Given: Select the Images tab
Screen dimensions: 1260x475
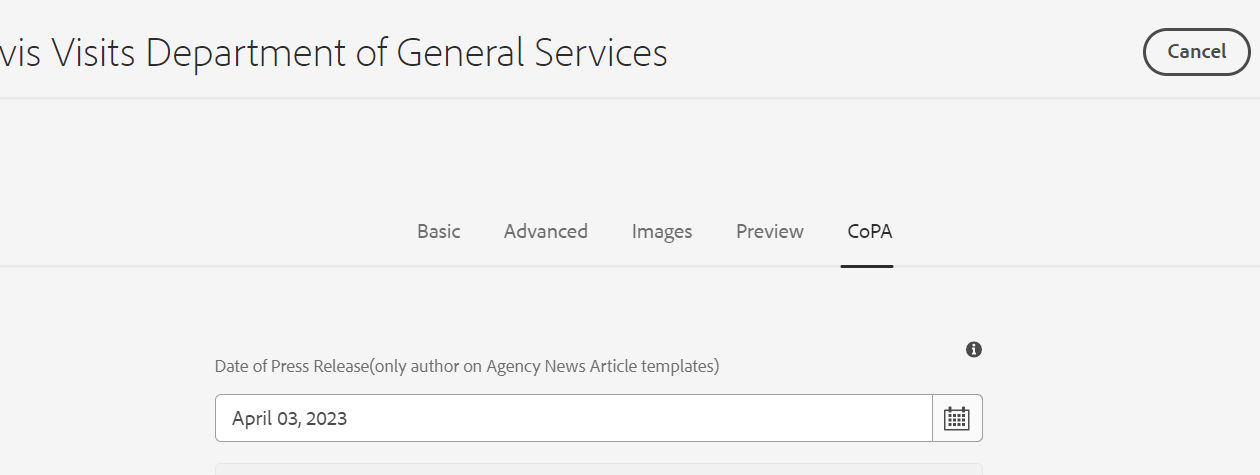Looking at the screenshot, I should tap(662, 231).
